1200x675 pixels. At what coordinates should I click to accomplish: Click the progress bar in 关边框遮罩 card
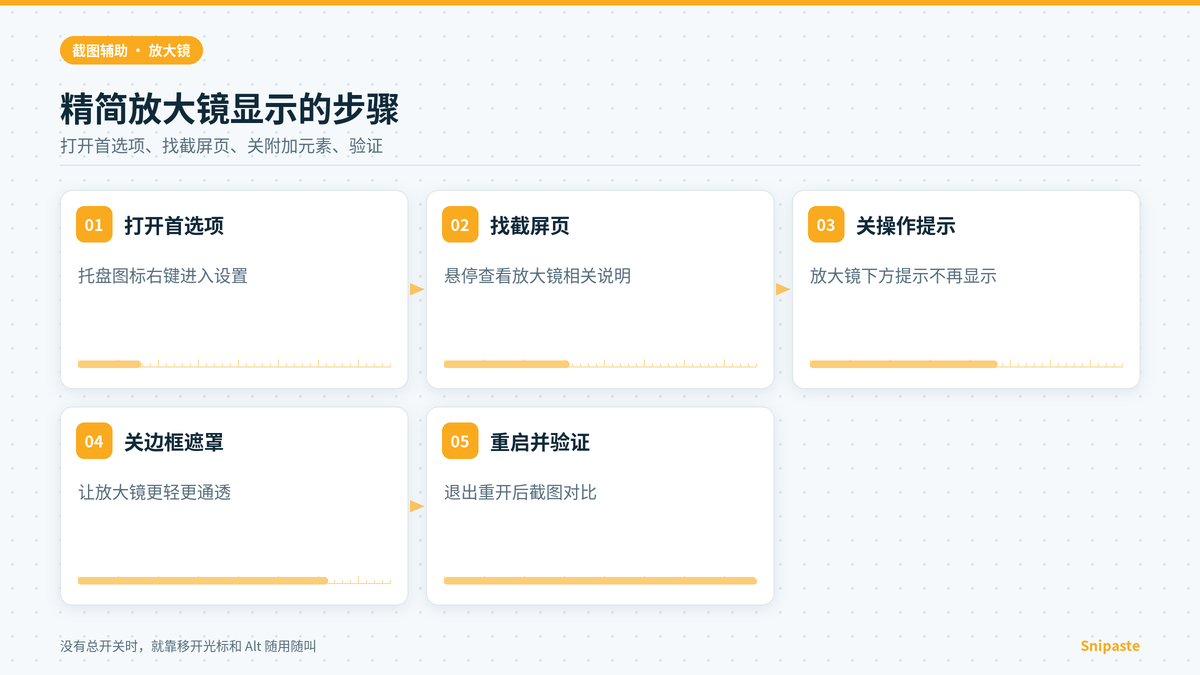pos(234,580)
